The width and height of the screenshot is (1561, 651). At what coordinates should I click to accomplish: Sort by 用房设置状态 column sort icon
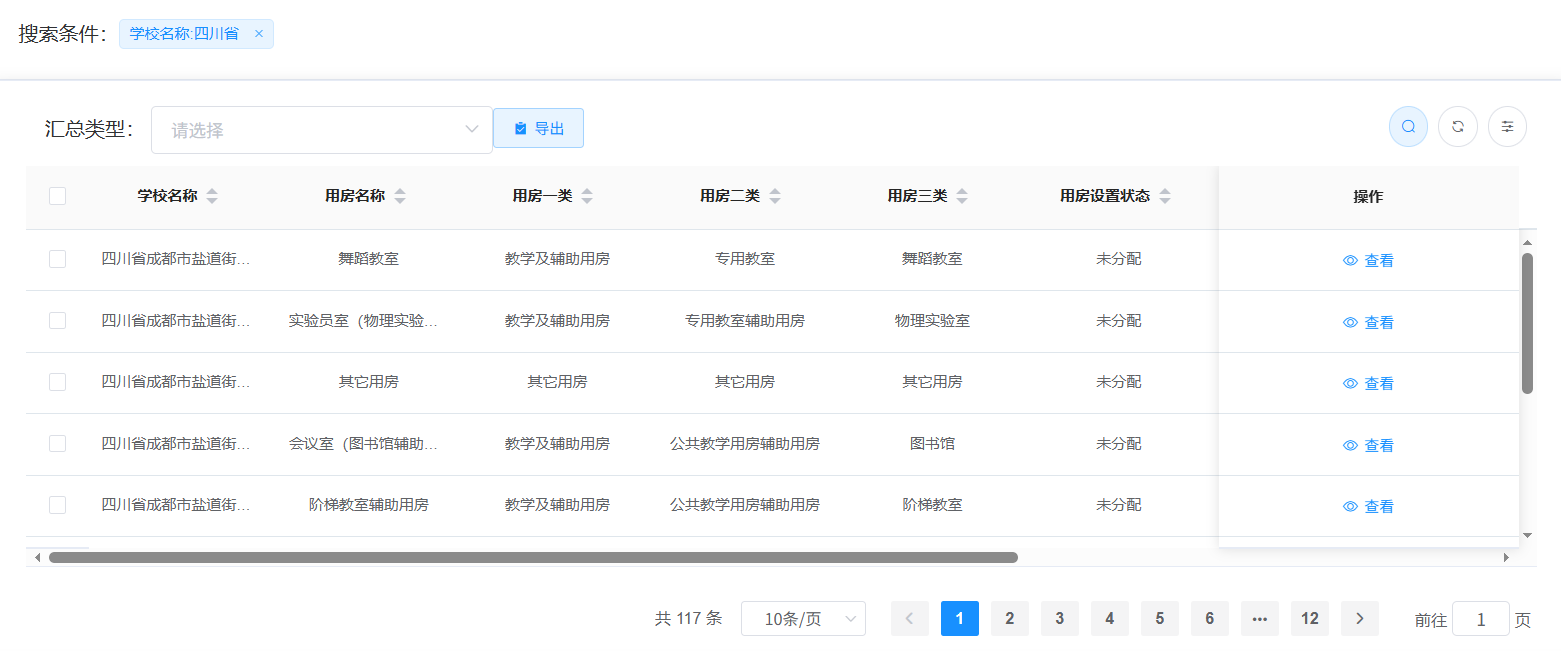(x=1165, y=197)
